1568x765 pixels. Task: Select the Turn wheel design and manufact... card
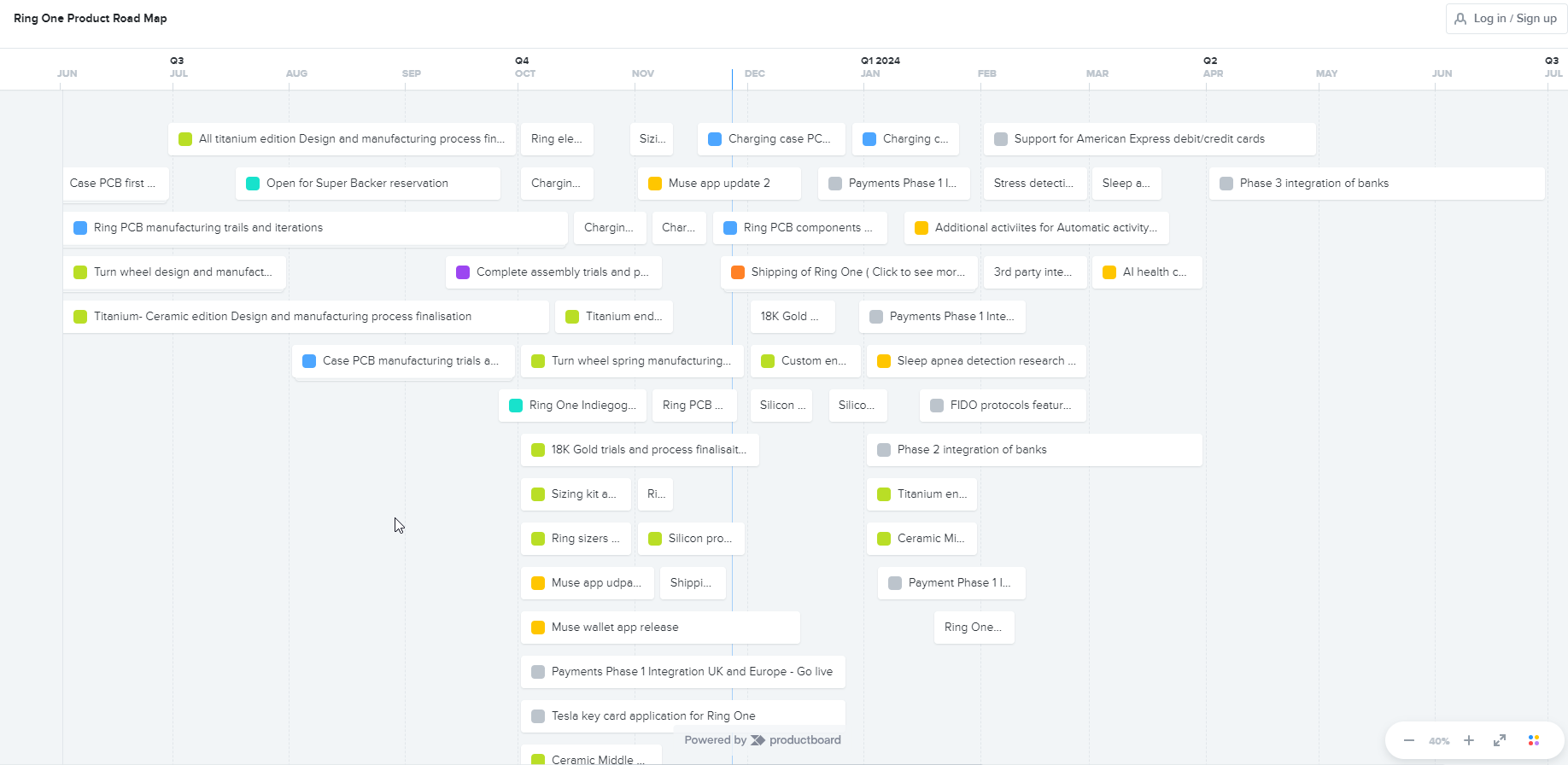tap(174, 272)
